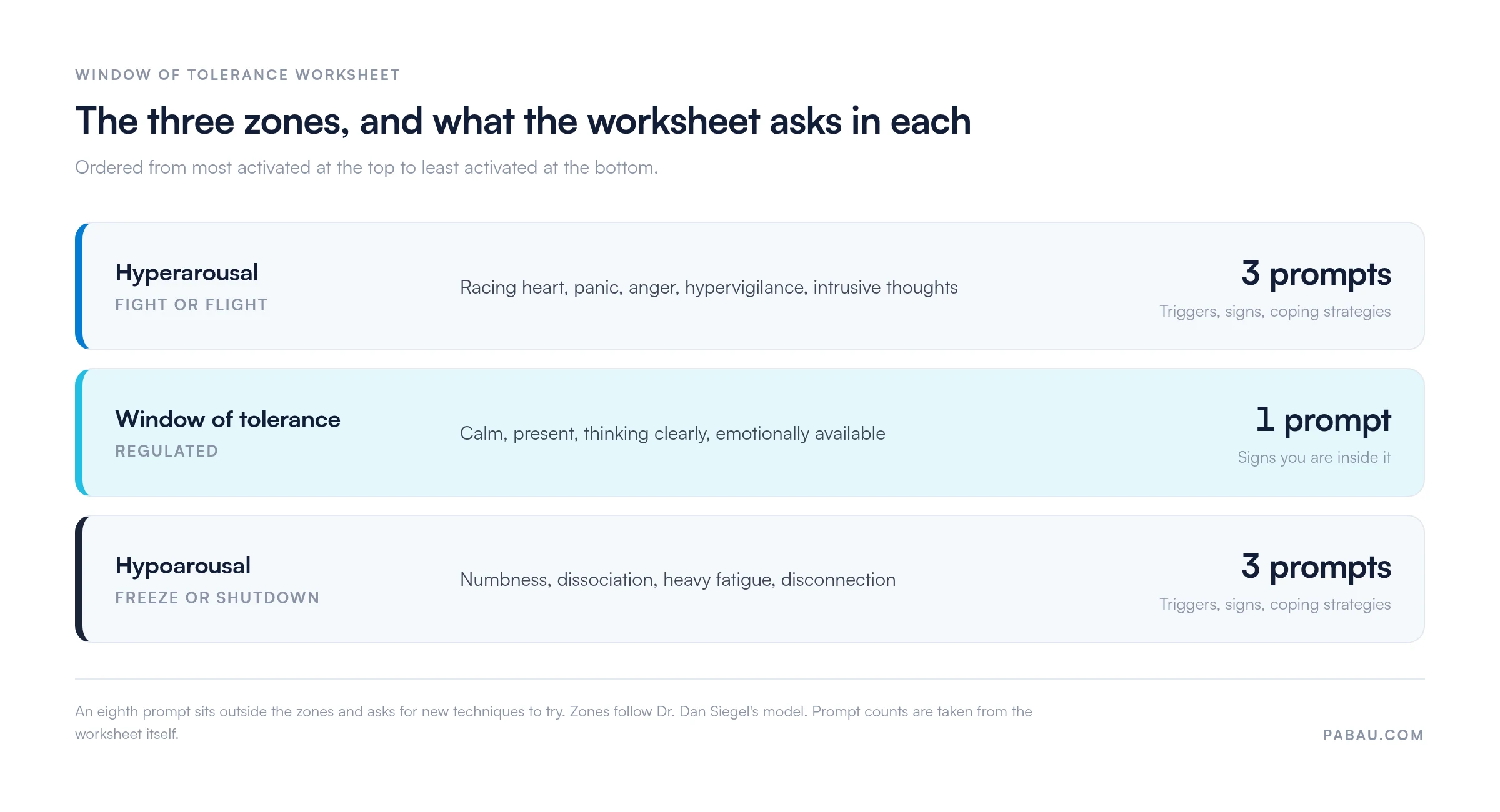
Task: Click the 'Calm, present, thinking clearly' description
Action: [672, 433]
